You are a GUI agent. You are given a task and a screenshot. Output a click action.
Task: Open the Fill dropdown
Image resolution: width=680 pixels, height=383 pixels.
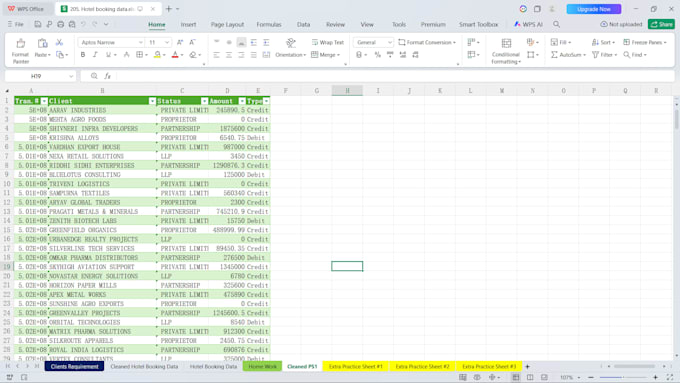coord(561,42)
